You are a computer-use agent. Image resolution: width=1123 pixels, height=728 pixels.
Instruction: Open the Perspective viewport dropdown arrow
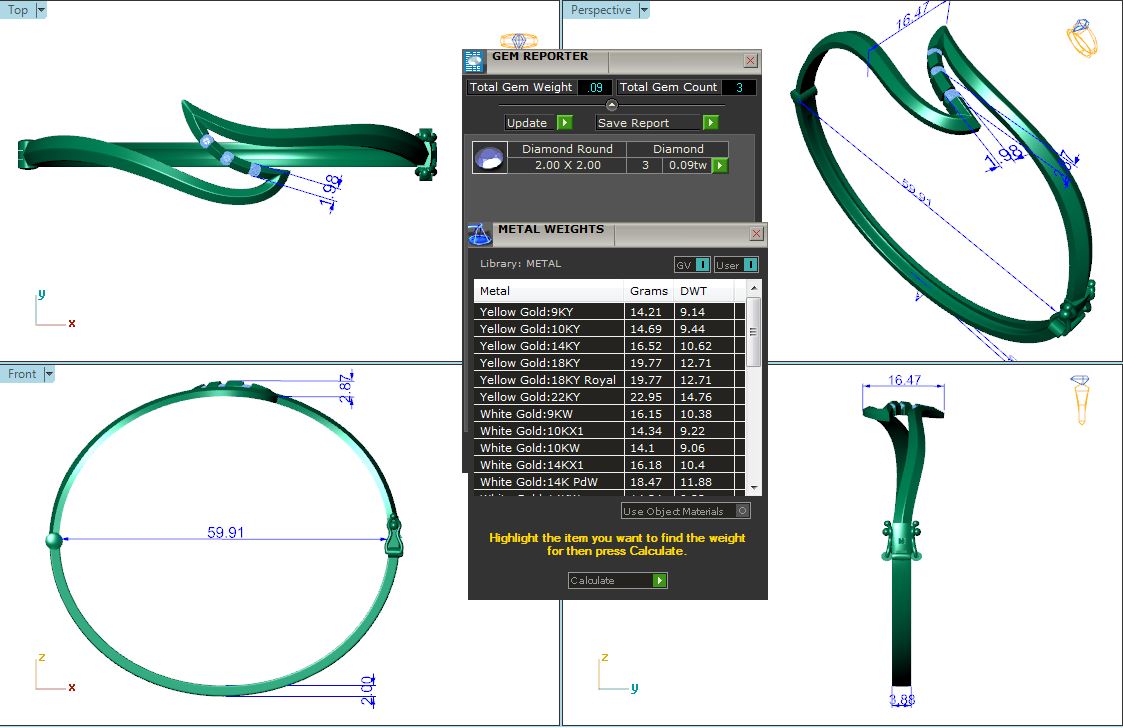[x=644, y=10]
